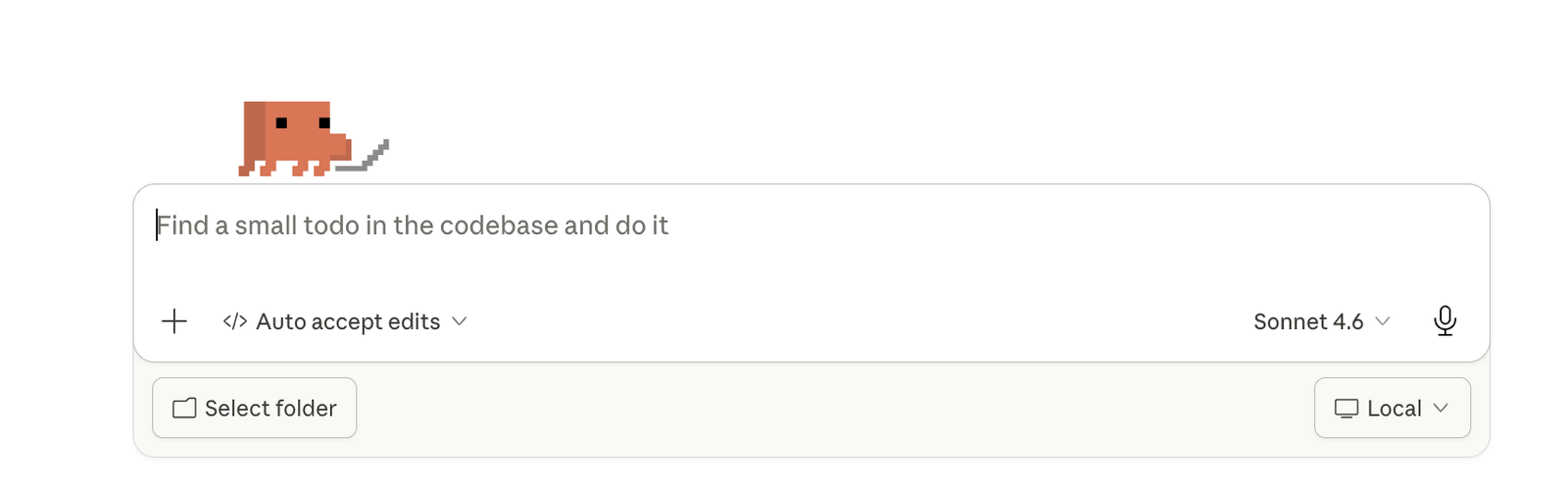This screenshot has height=489, width=1568.
Task: Start voice dictation with the microphone icon
Action: pyautogui.click(x=1445, y=320)
